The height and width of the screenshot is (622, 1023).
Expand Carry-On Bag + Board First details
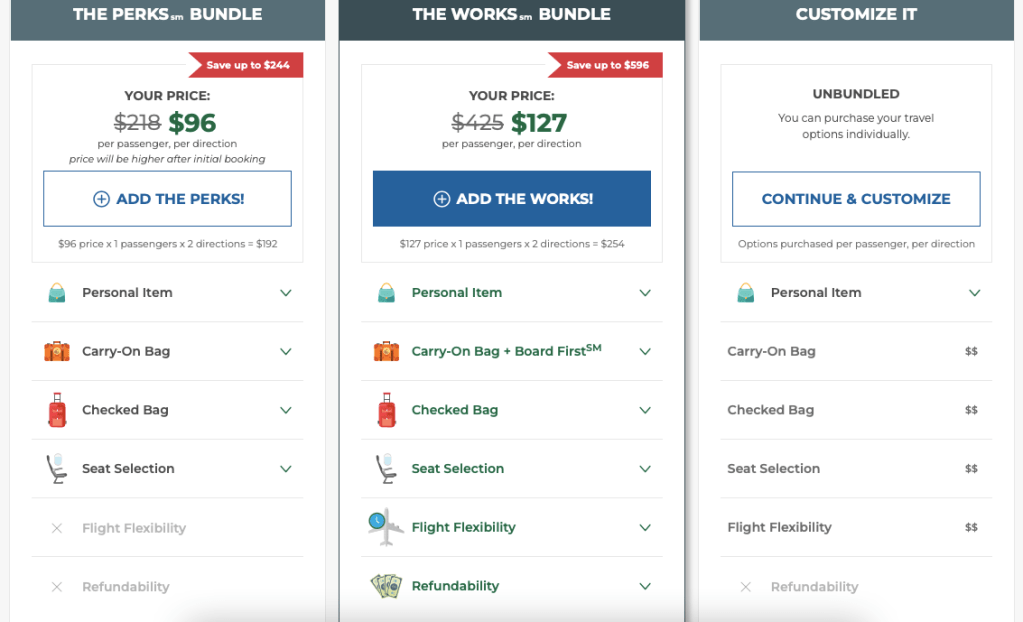645,352
